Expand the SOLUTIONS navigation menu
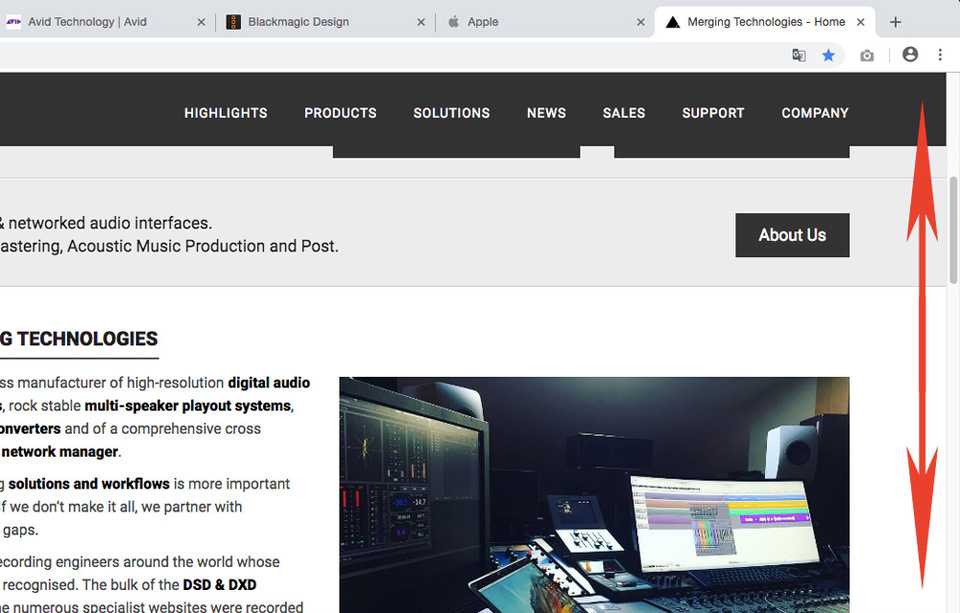This screenshot has width=960, height=613. coord(452,113)
